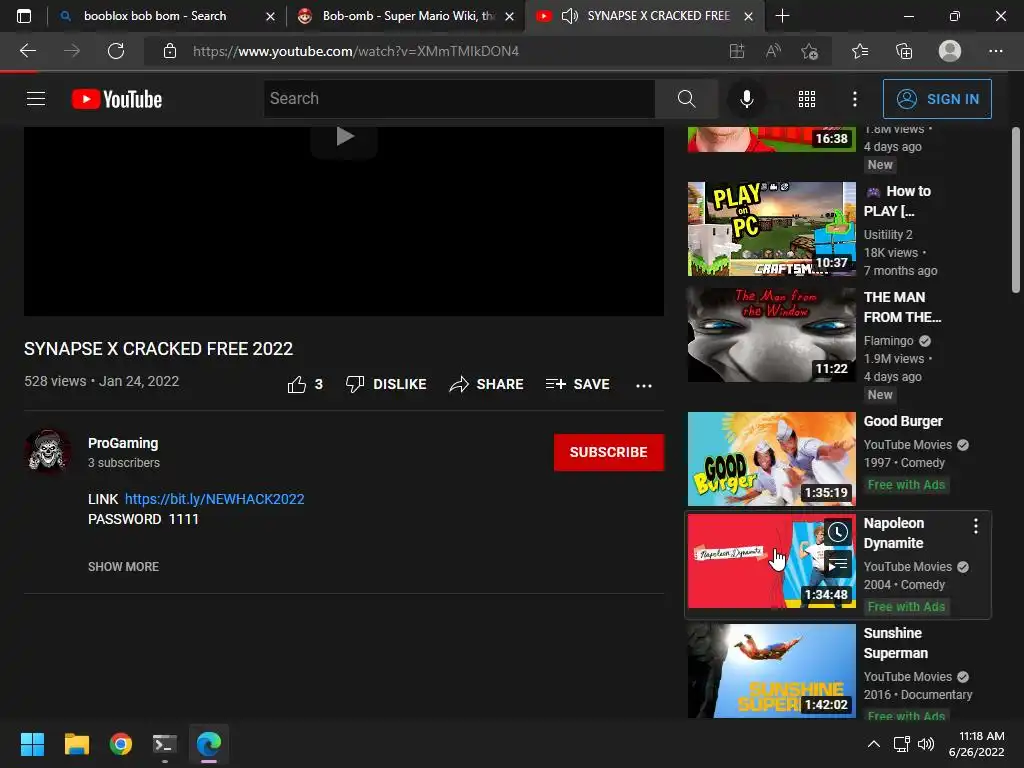1024x768 pixels.
Task: Open the tab actions menu
Action: tap(24, 16)
